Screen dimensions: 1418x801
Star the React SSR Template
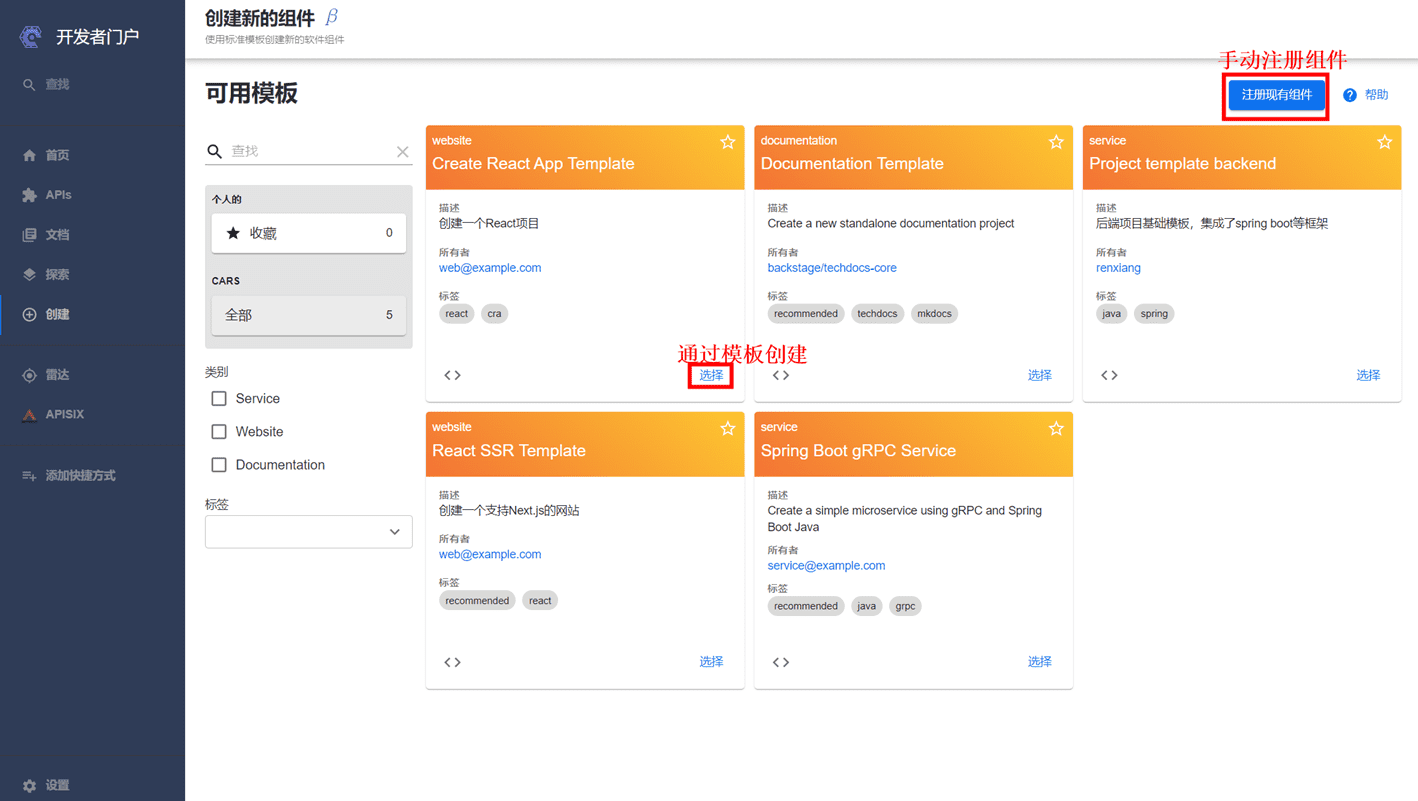click(x=728, y=429)
